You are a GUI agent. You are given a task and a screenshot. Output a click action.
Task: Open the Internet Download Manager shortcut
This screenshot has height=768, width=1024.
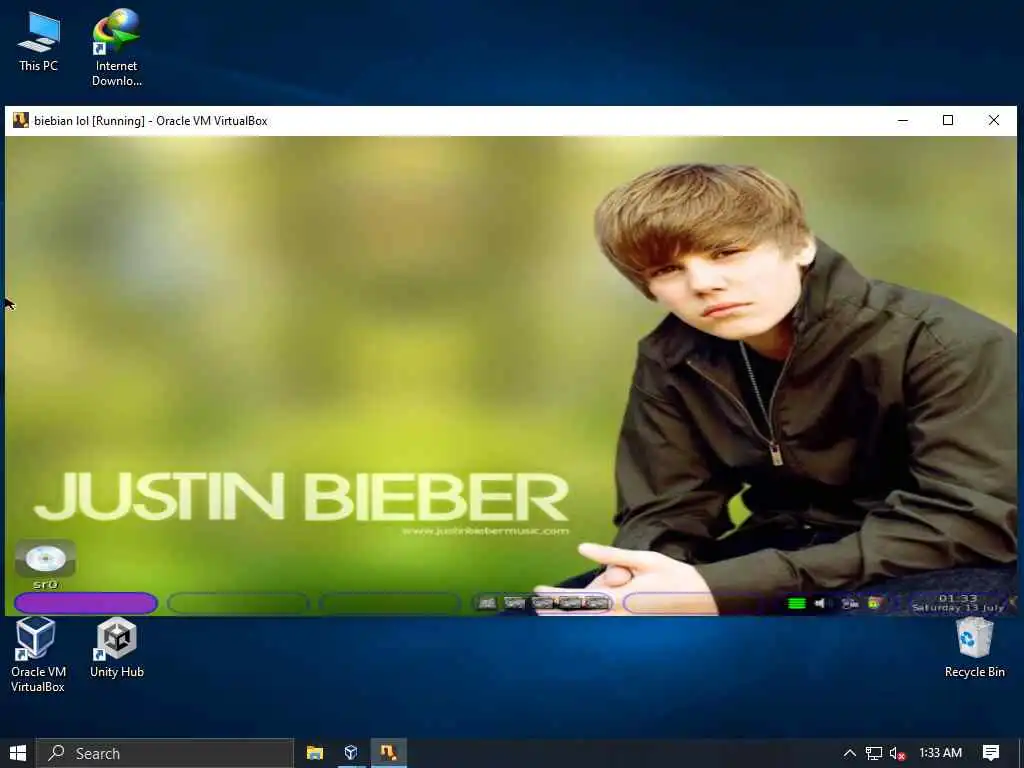[116, 47]
